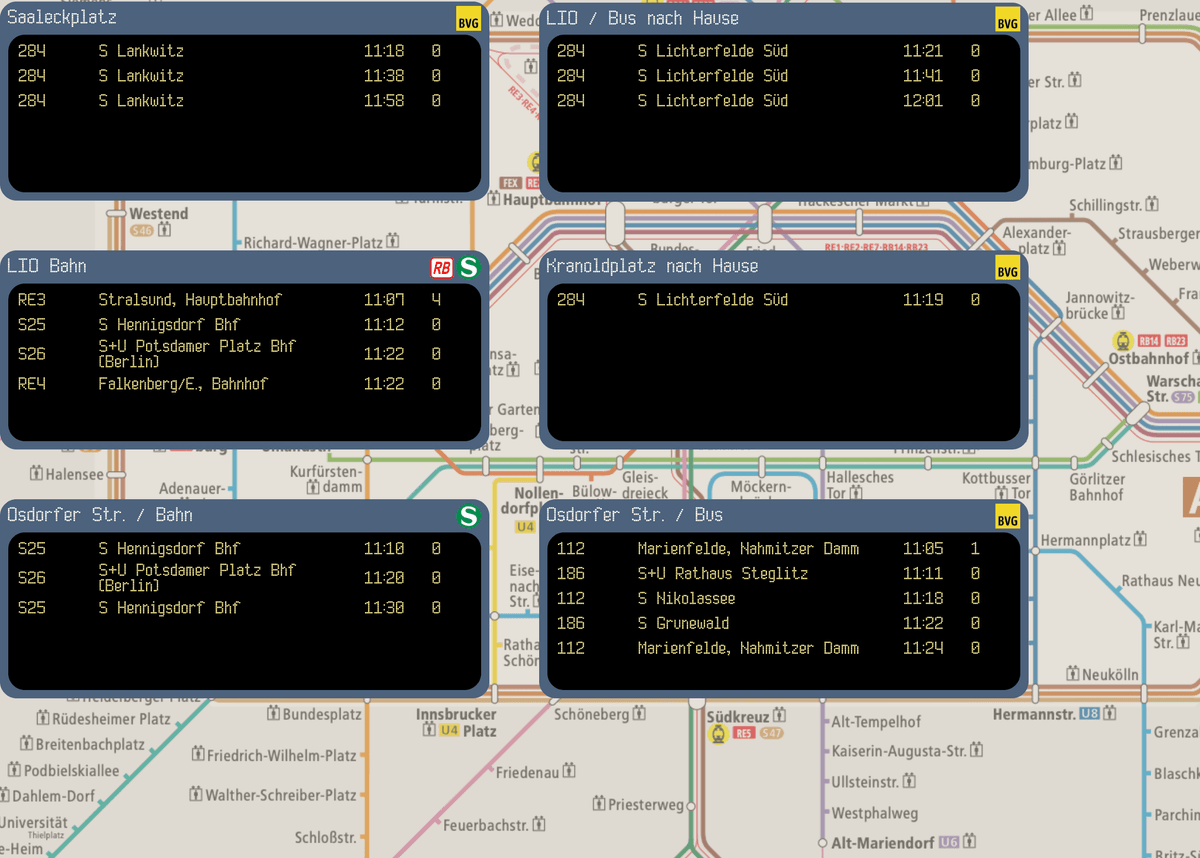Select the 11:58 S Lankwitz departure row
Viewport: 1200px width, 858px height.
click(x=244, y=101)
